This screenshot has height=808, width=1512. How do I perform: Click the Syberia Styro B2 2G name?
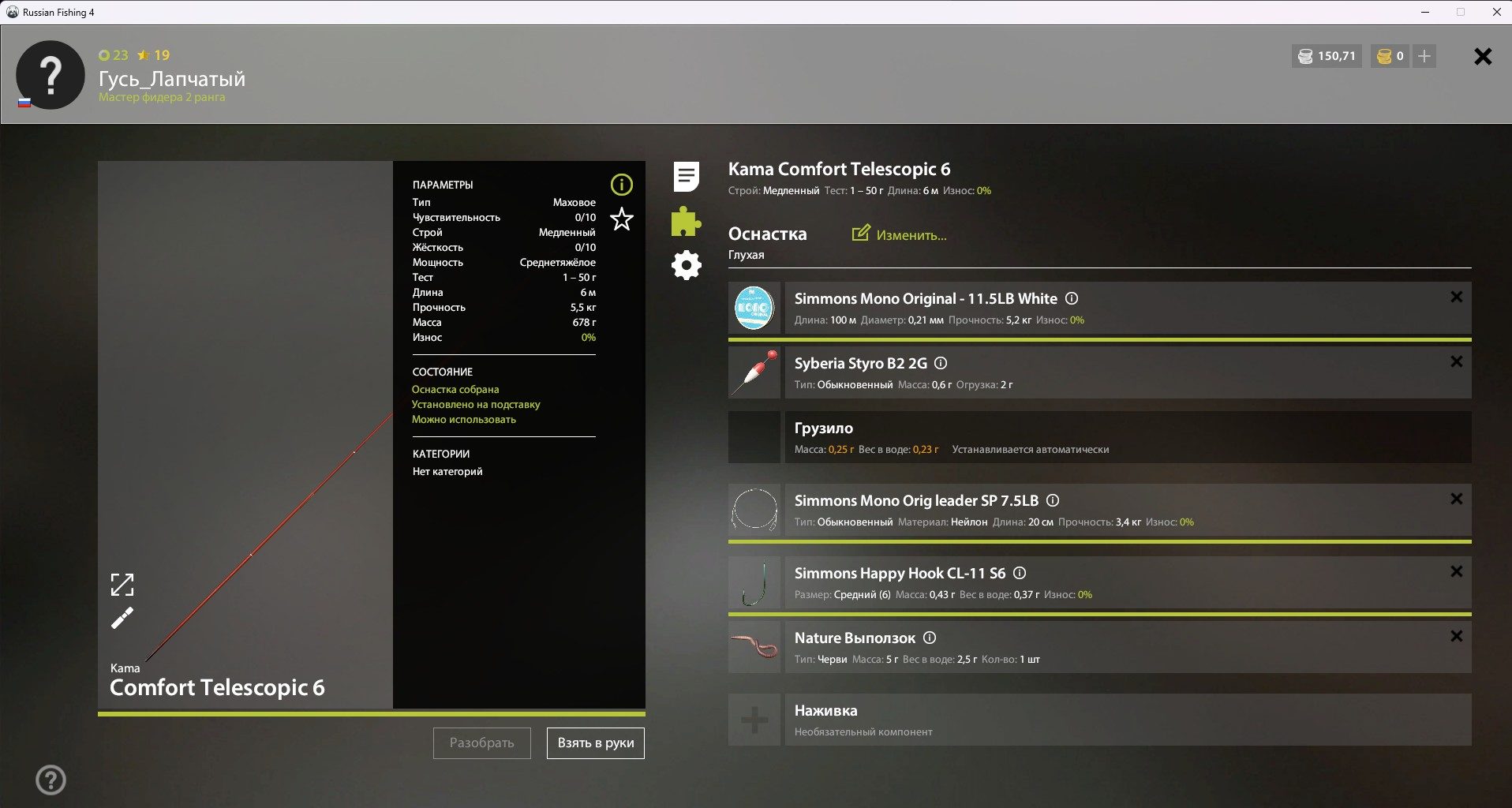pyautogui.click(x=861, y=363)
